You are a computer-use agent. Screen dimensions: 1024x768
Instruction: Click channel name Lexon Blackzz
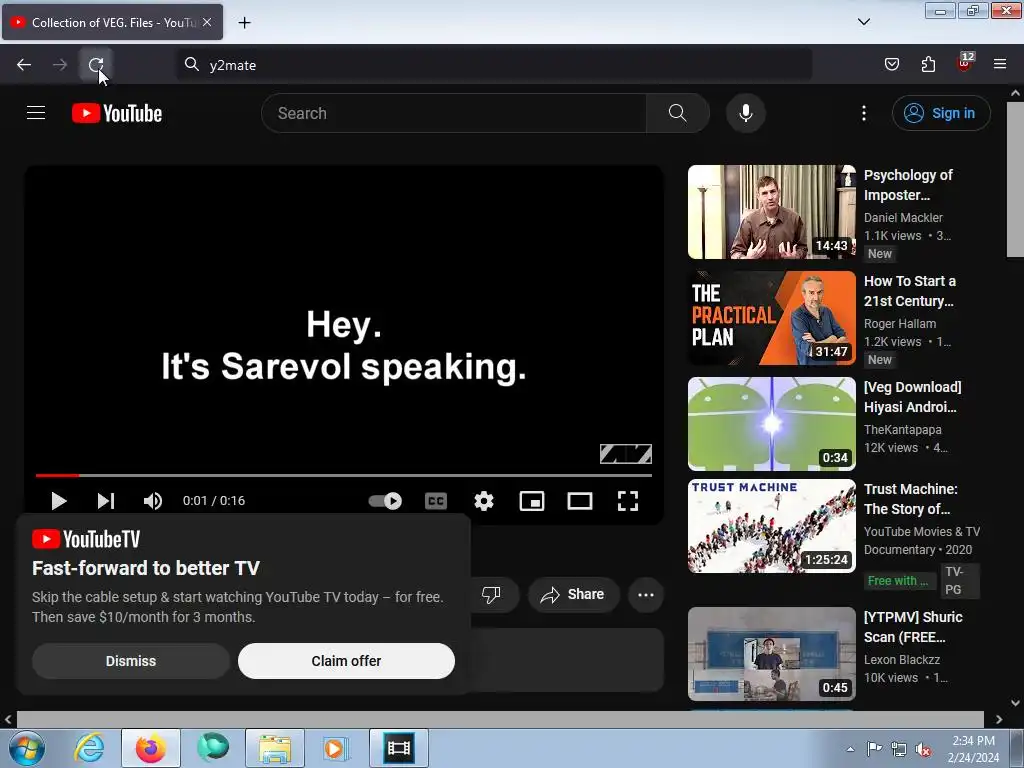pyautogui.click(x=902, y=660)
